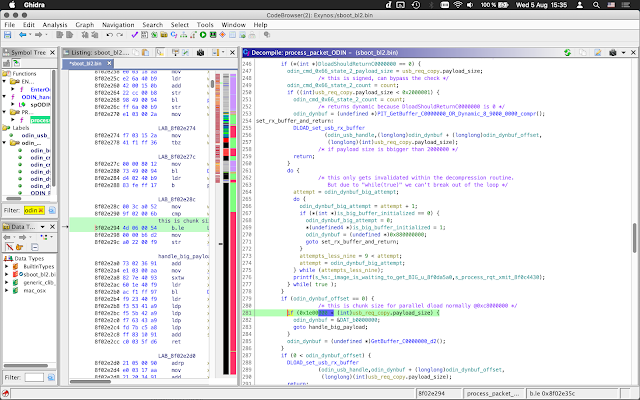This screenshot has height=400, width=640.
Task: Collapse all Data Types tree nodes
Action: [35, 247]
